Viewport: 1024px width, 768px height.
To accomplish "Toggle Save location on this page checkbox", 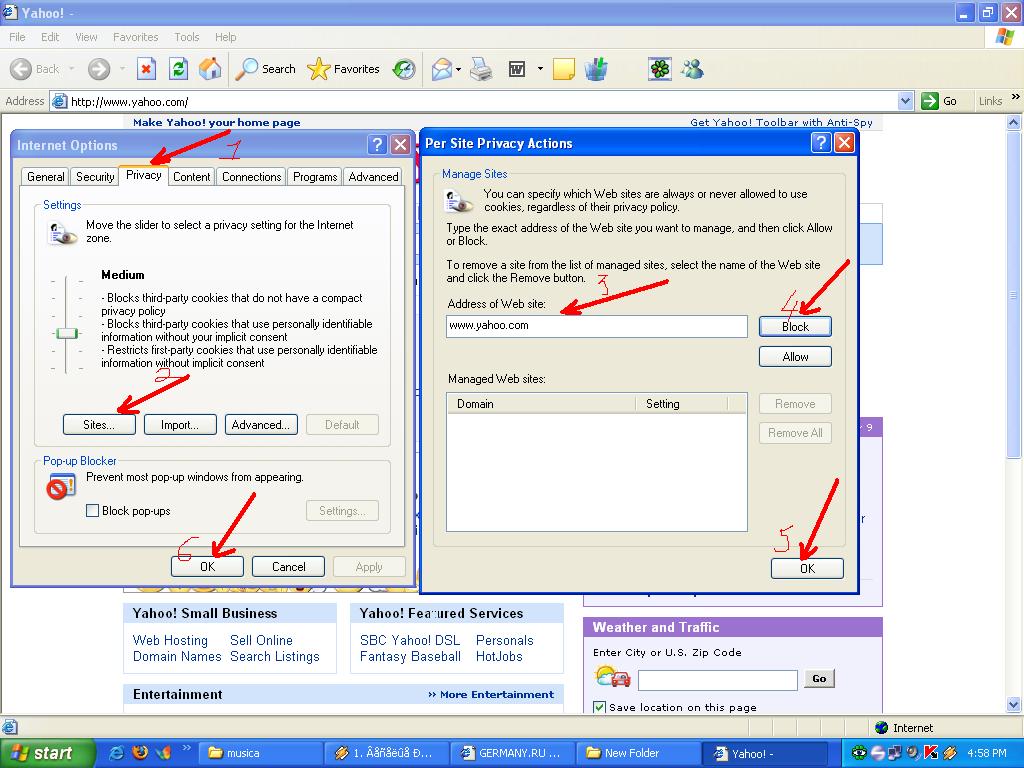I will [x=599, y=707].
